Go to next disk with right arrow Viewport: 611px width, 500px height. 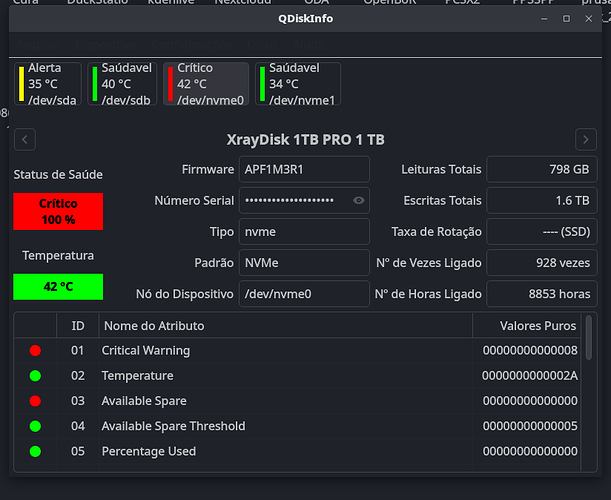tap(586, 140)
